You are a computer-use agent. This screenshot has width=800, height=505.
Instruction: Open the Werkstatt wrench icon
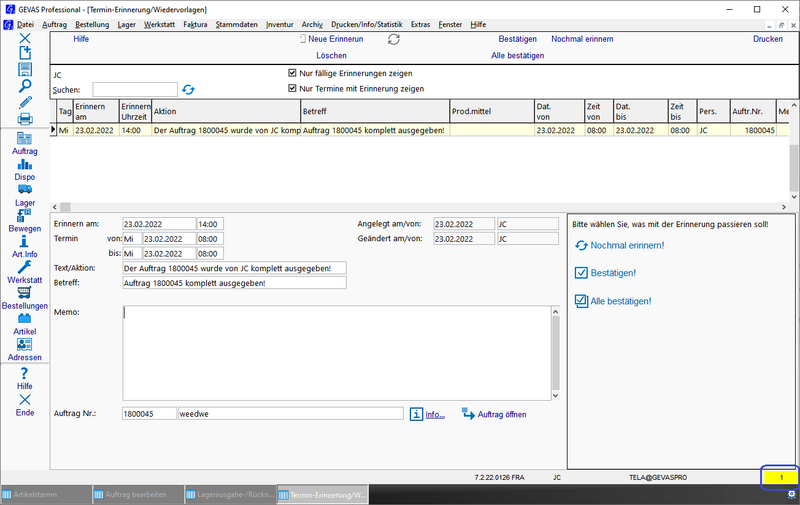coord(24,267)
